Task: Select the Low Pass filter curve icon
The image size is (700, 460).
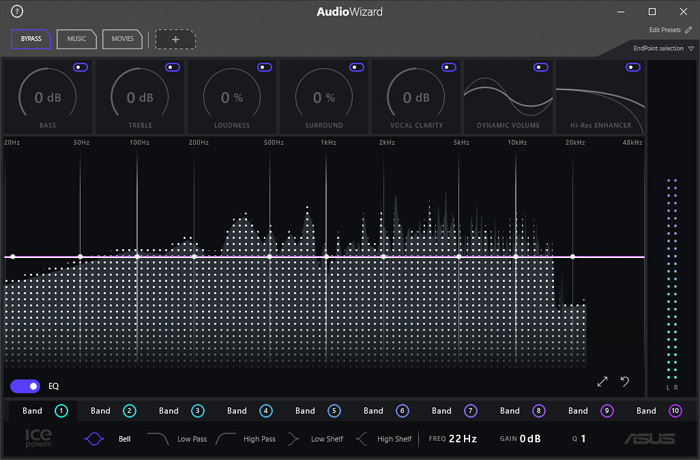Action: click(158, 439)
